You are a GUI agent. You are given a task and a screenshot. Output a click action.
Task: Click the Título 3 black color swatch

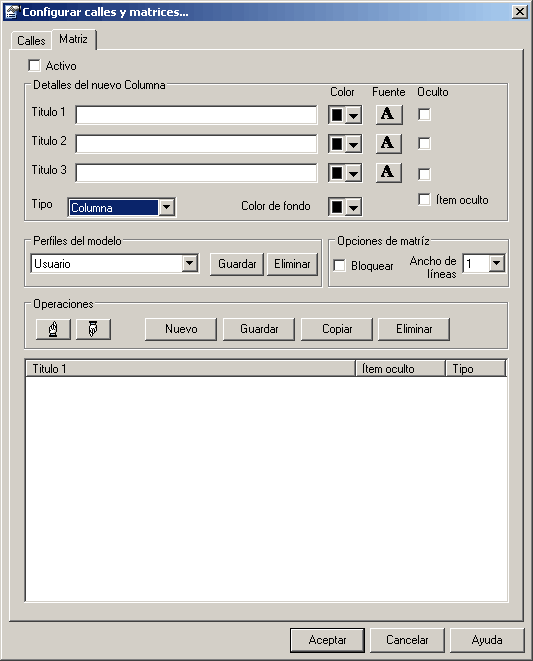tap(337, 173)
